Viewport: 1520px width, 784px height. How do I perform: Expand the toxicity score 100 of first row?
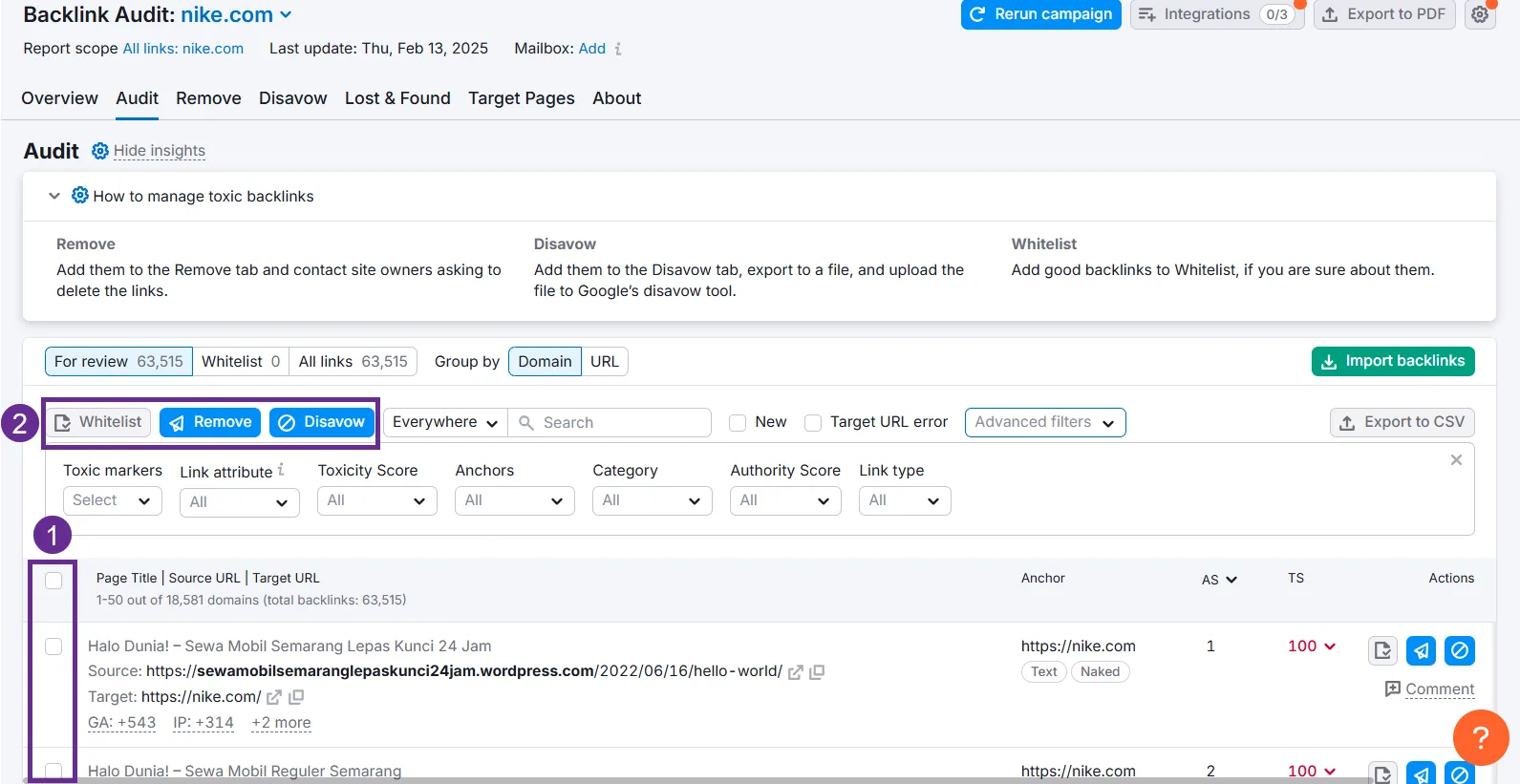tap(1312, 646)
